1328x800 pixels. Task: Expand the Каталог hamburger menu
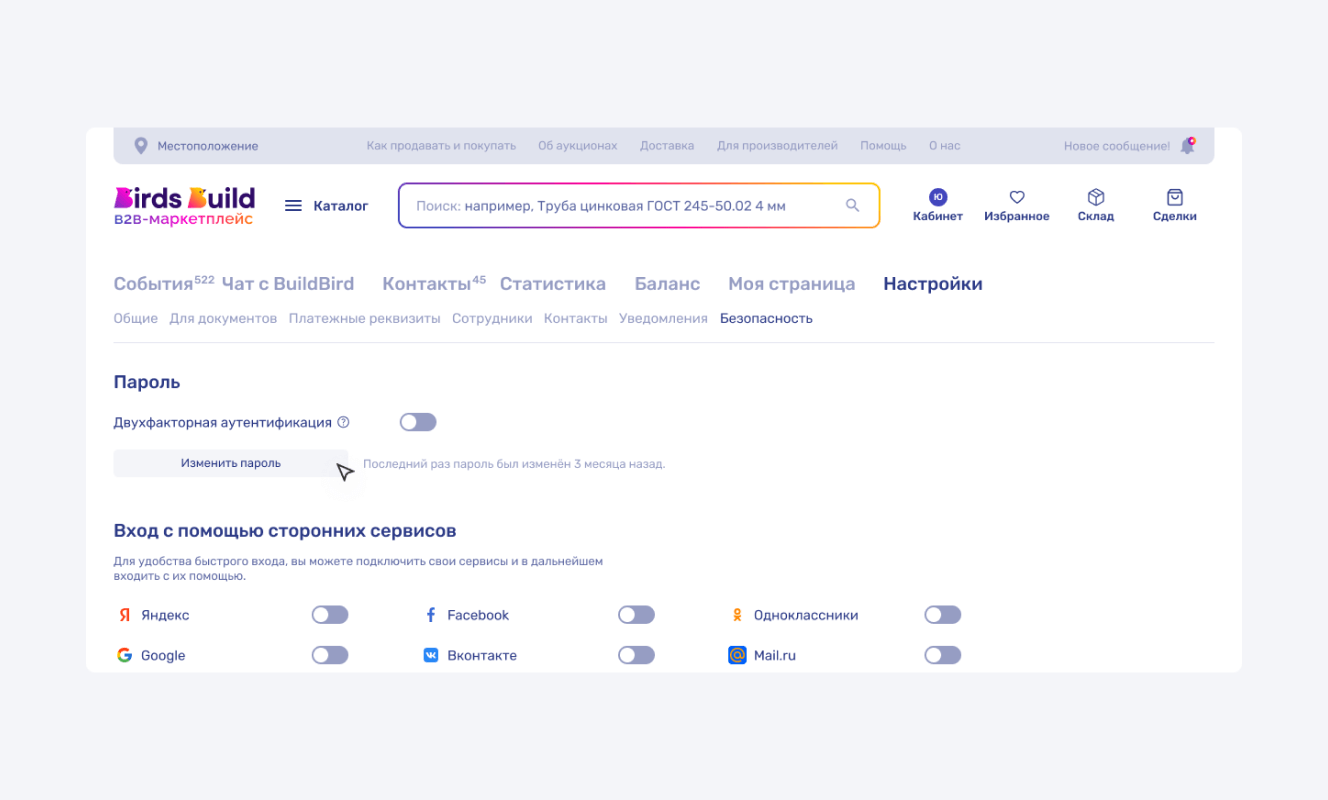coord(293,206)
